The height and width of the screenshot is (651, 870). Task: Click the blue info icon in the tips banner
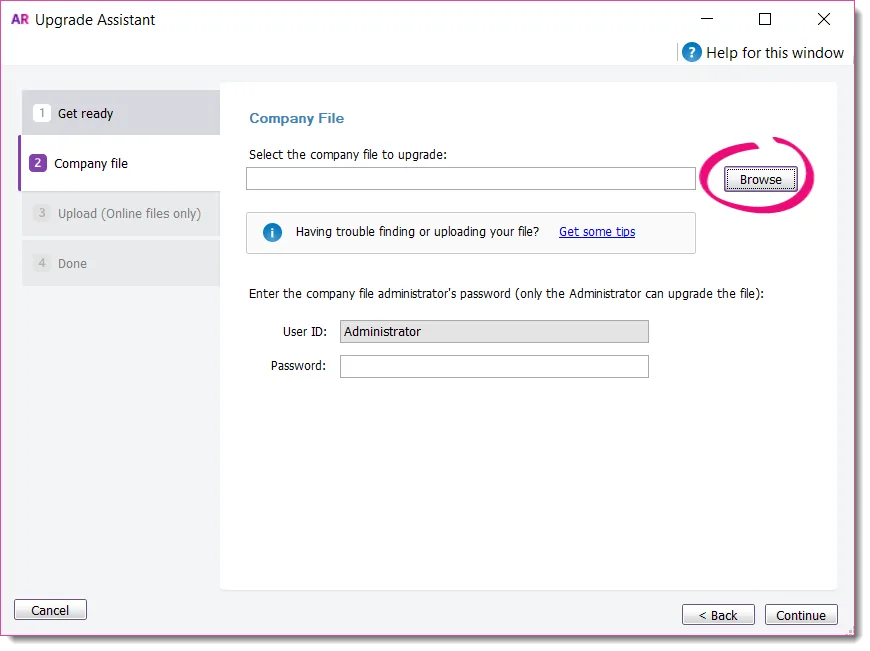(271, 232)
